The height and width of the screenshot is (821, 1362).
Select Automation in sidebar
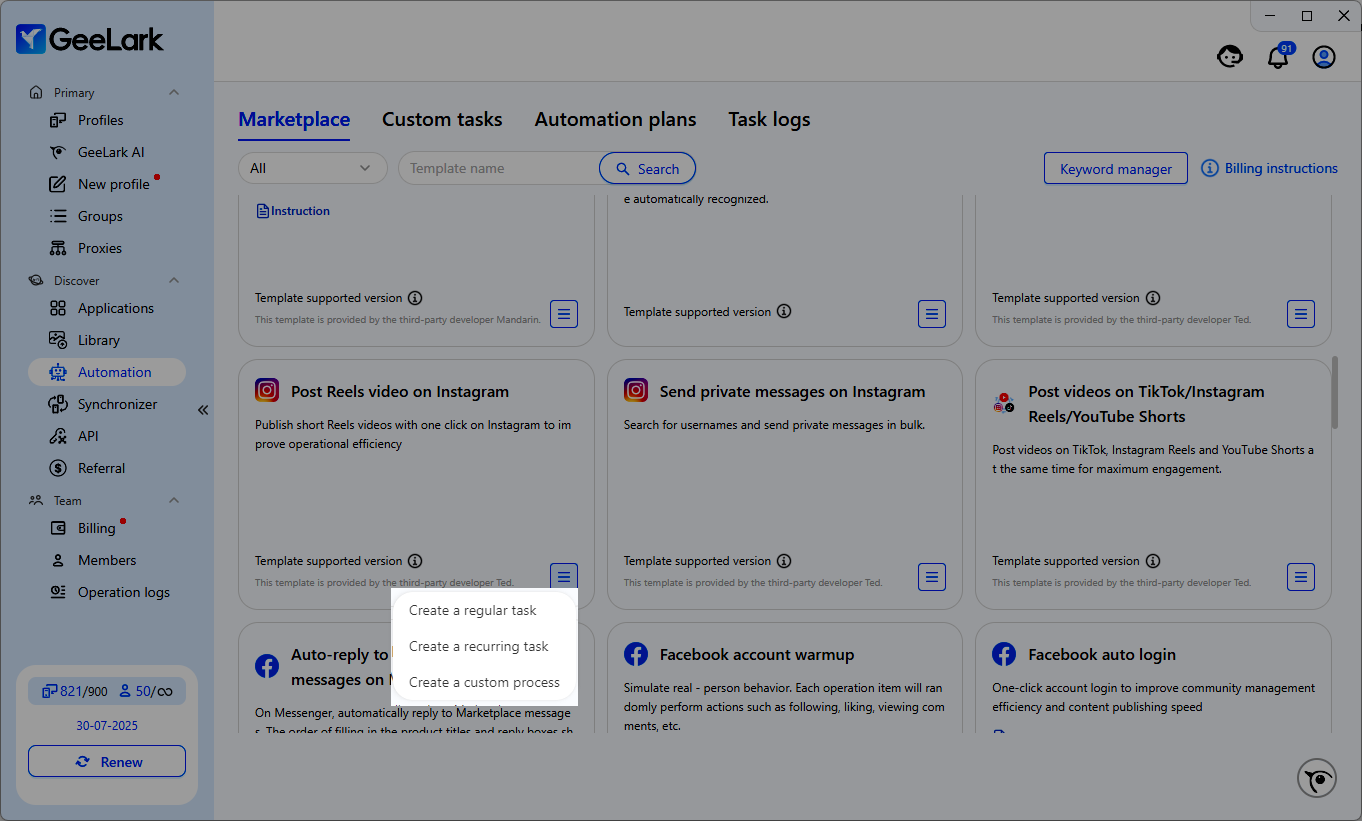(x=107, y=372)
